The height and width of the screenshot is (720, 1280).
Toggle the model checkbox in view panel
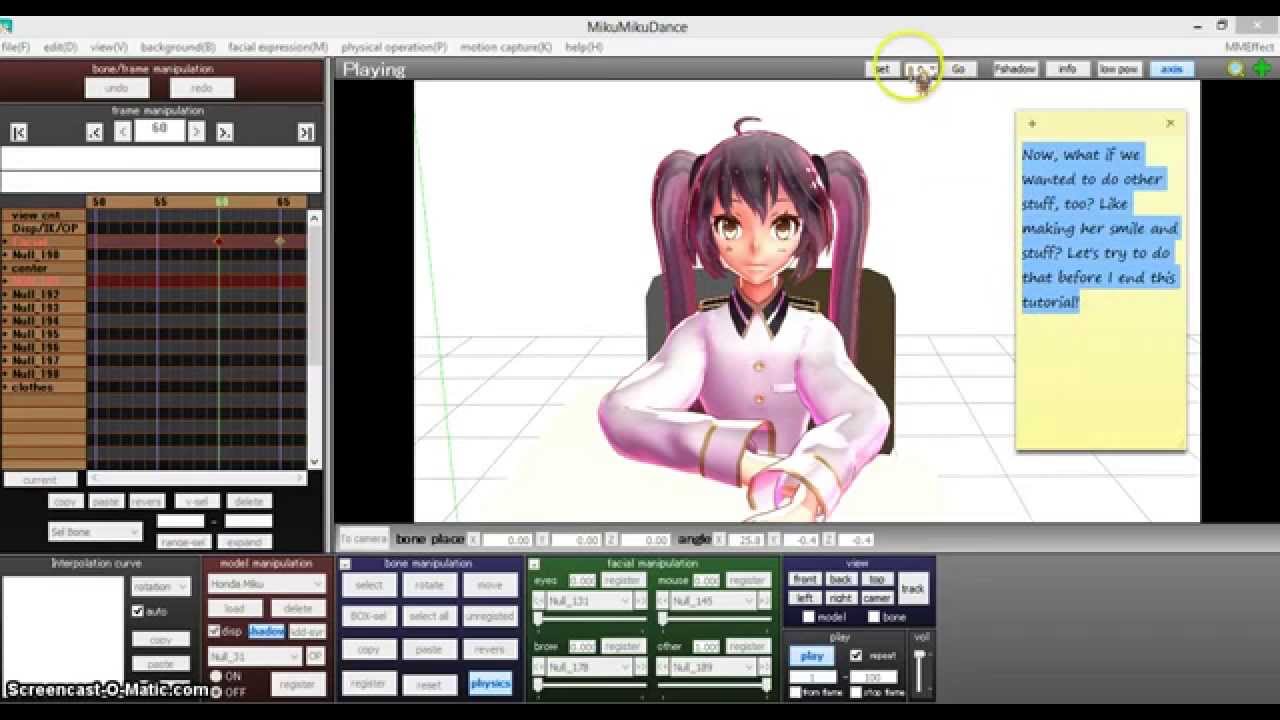809,617
